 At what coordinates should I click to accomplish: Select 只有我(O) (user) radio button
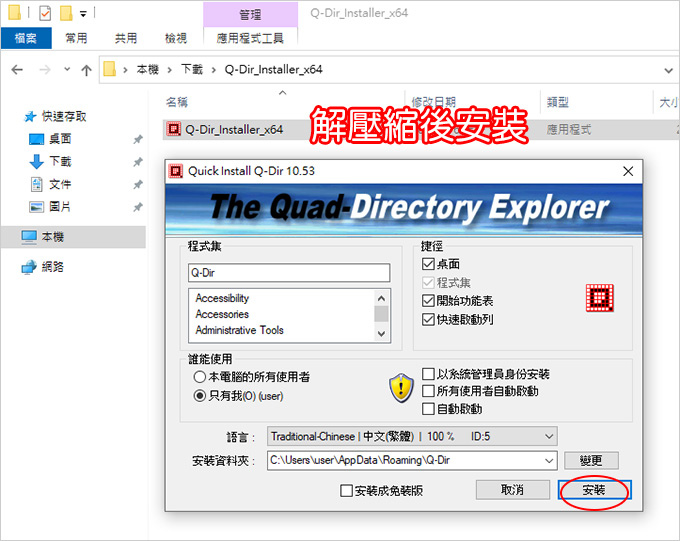199,396
